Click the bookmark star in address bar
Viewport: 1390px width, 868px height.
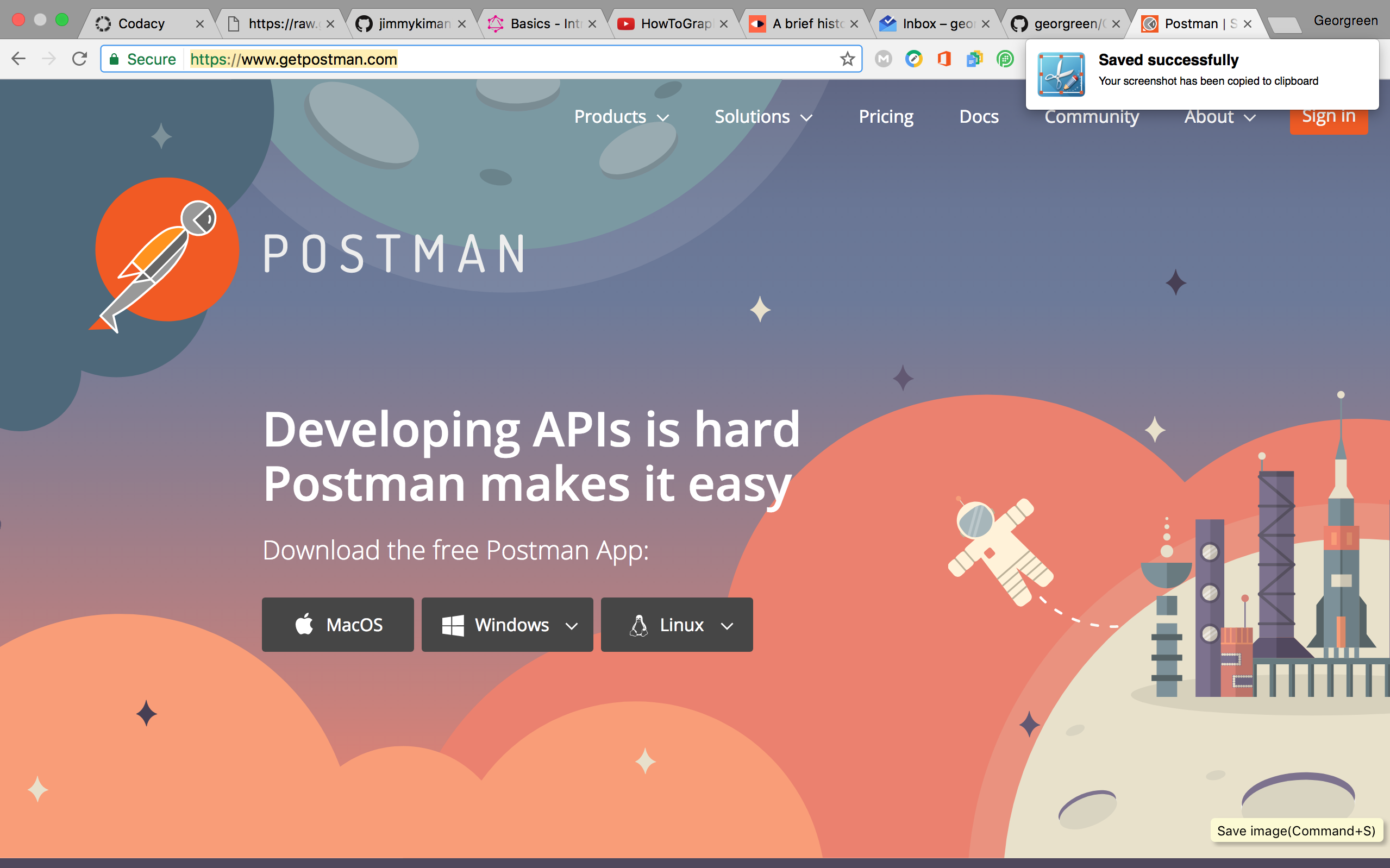pyautogui.click(x=847, y=59)
